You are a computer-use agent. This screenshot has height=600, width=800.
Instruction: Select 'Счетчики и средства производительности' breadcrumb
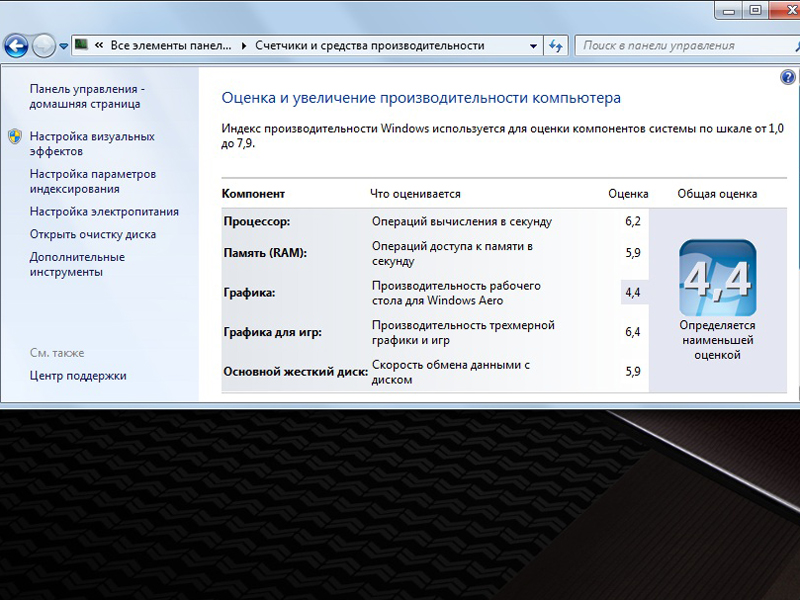point(369,45)
